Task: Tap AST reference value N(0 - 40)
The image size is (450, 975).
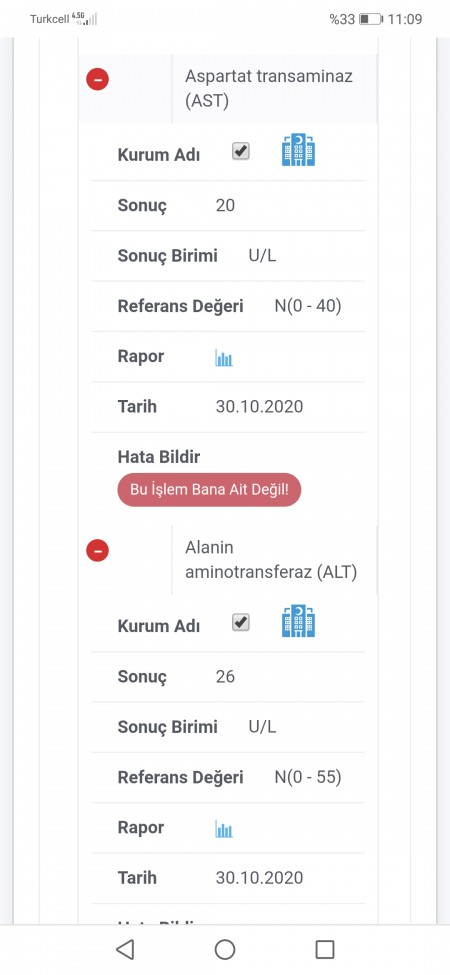Action: 308,306
